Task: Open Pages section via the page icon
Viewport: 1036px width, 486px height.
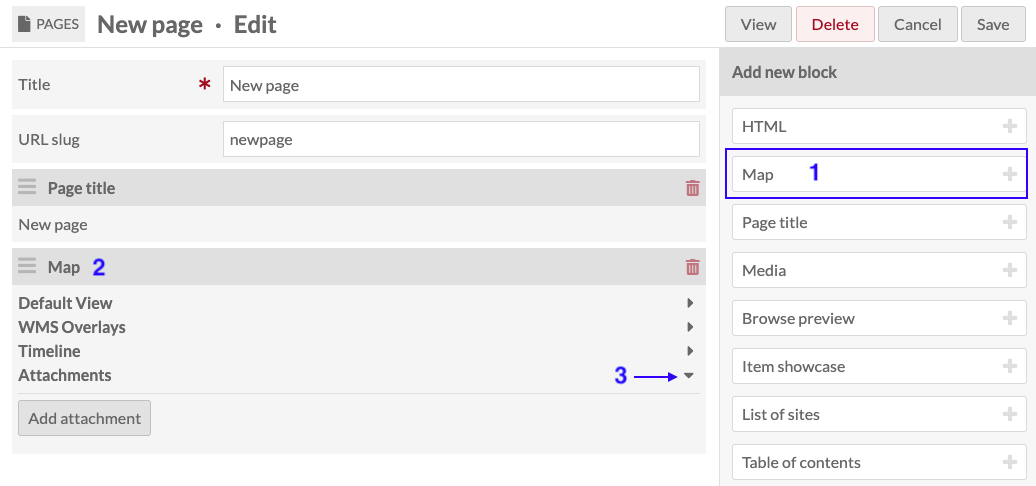Action: 24,24
